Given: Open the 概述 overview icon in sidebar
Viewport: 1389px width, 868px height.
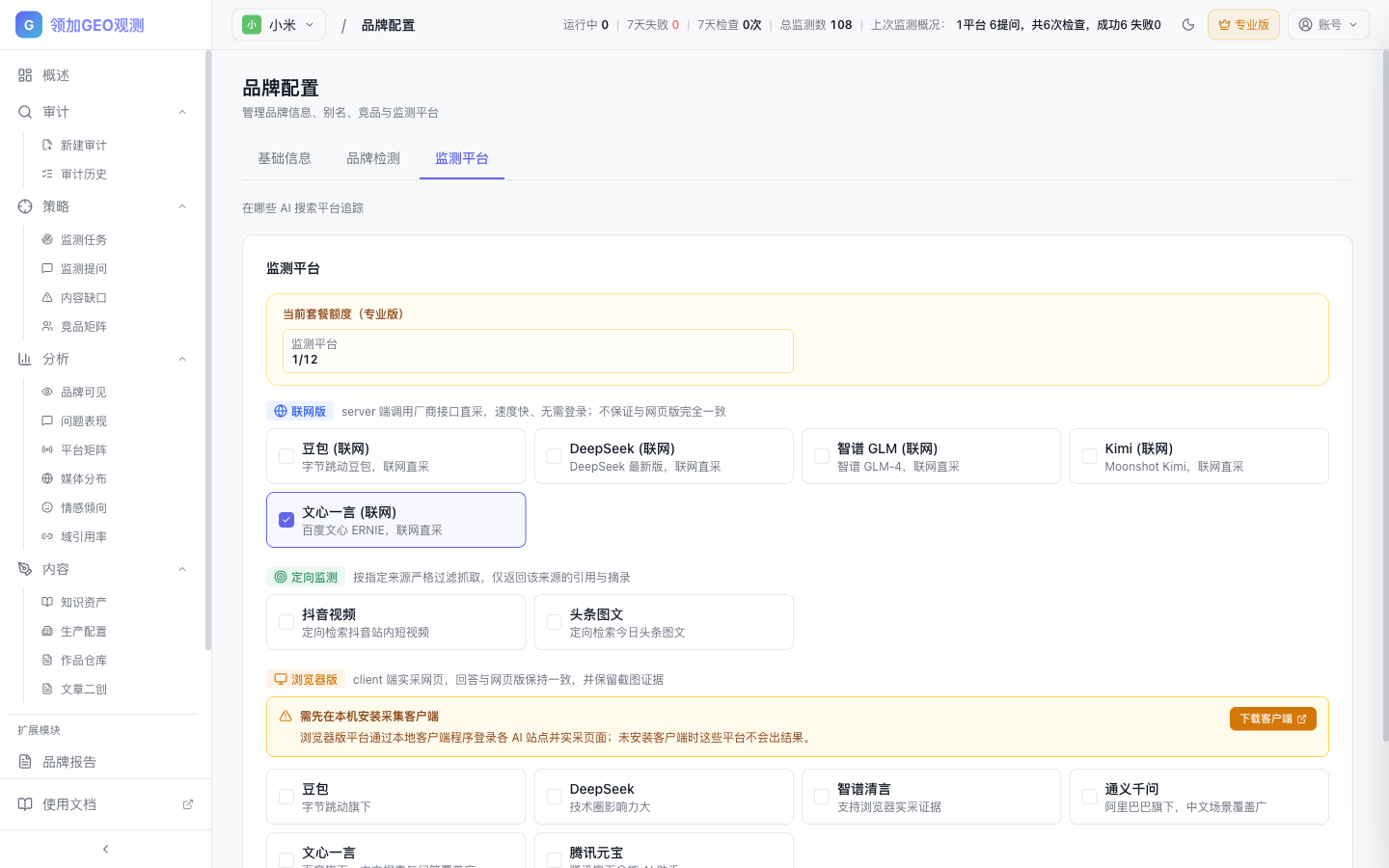Looking at the screenshot, I should click(25, 75).
